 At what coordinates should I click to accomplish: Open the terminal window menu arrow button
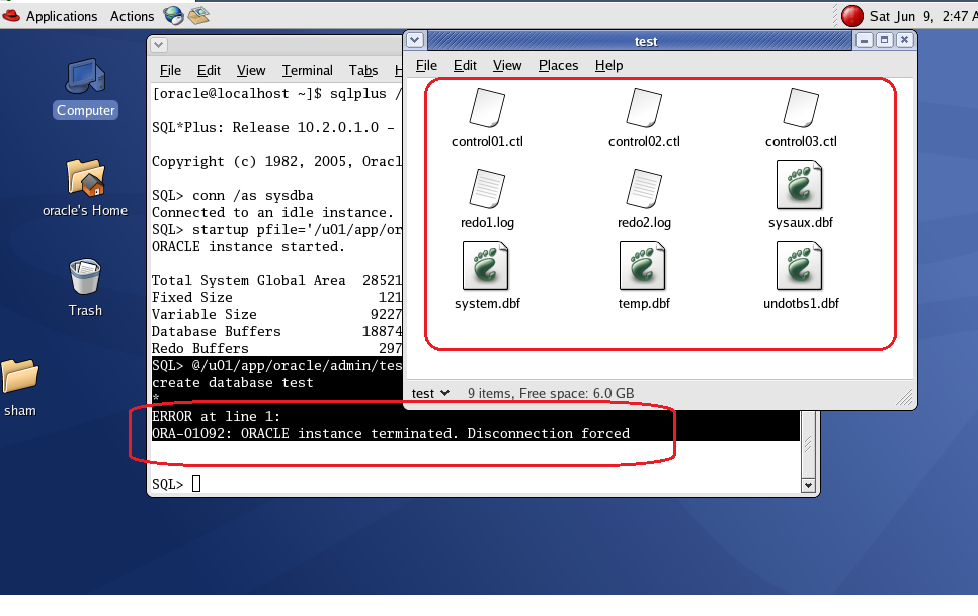160,44
